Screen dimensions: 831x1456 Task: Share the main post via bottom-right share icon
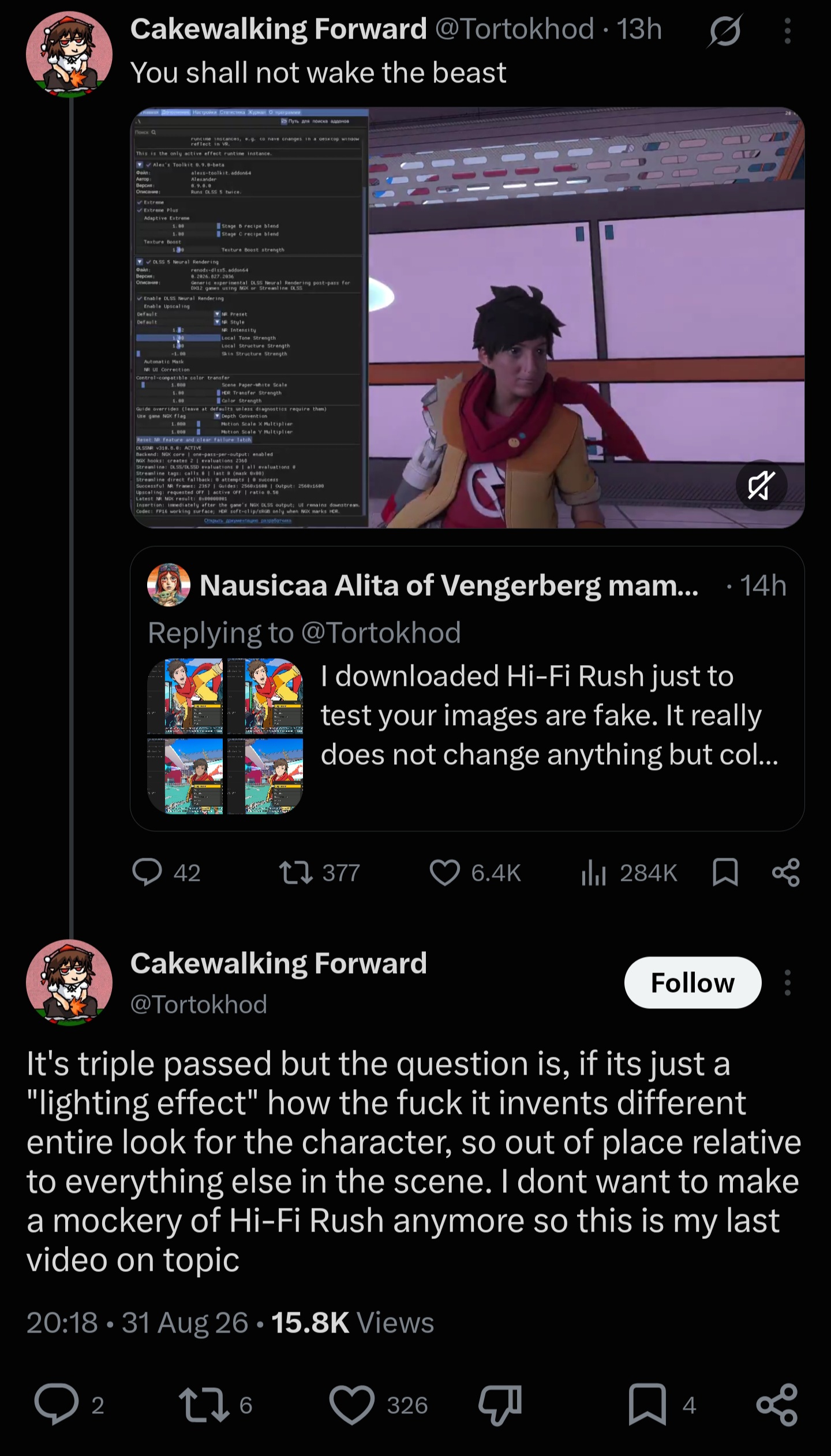point(777,1405)
